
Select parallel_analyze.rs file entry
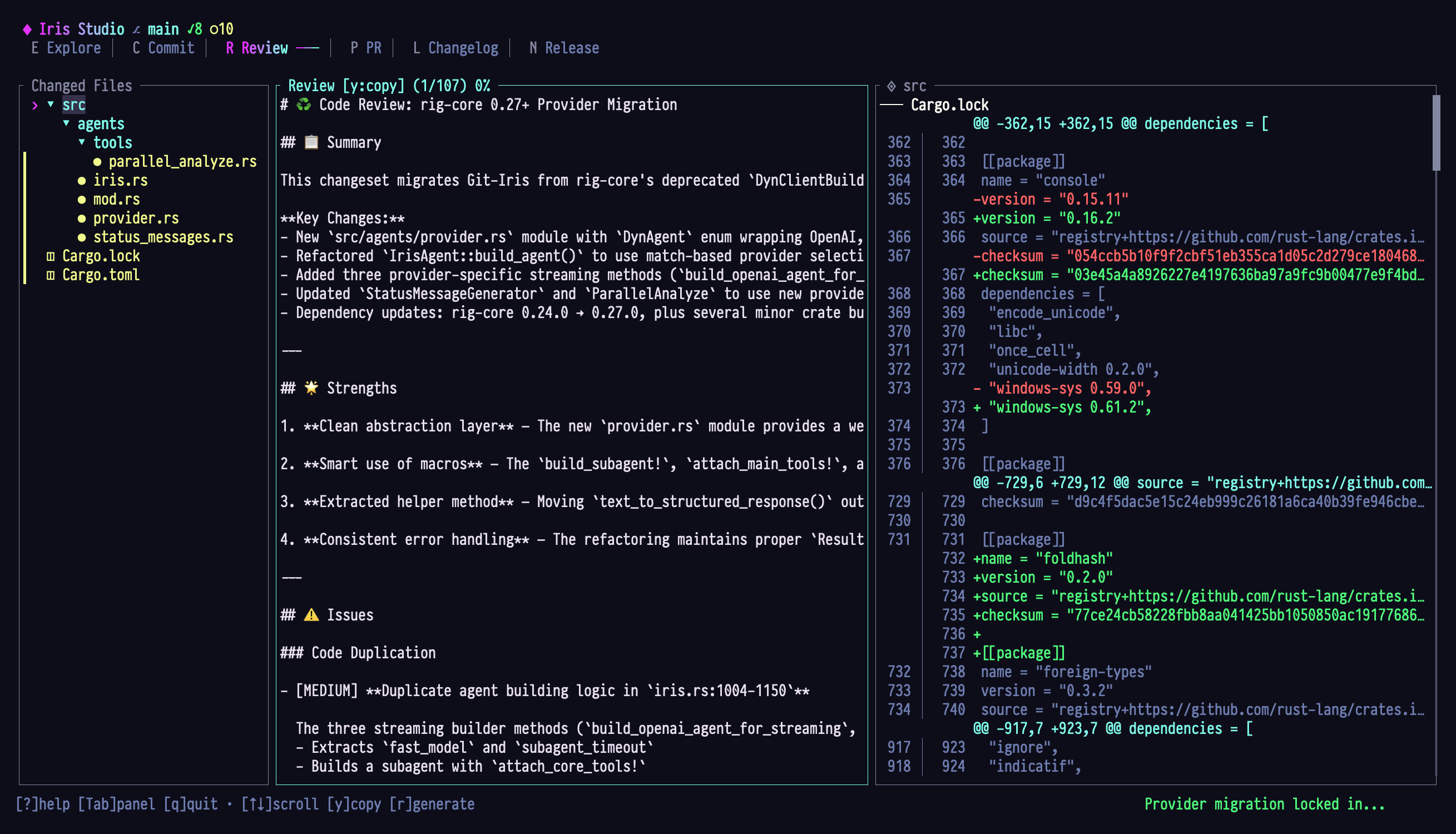point(182,162)
